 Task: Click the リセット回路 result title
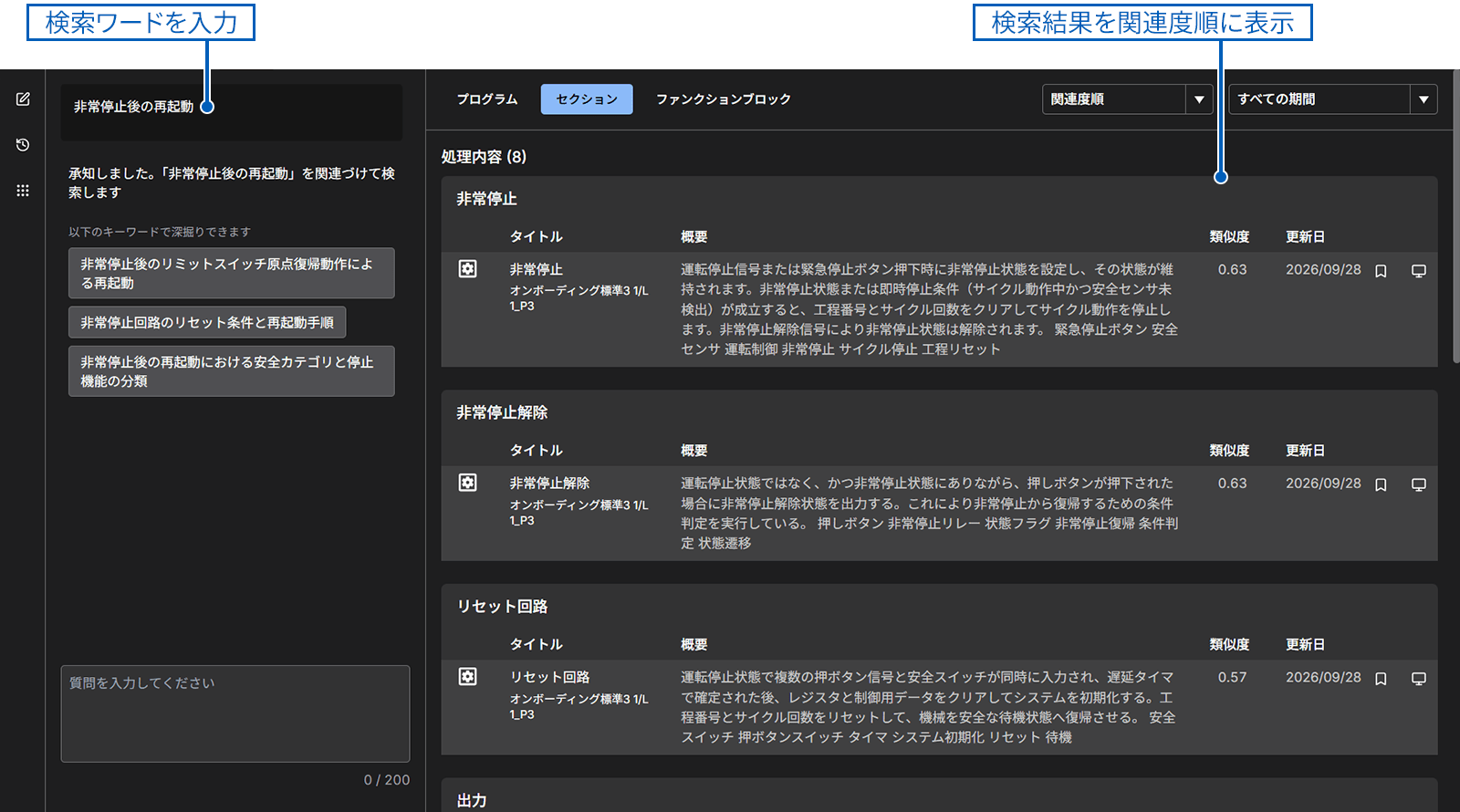click(549, 677)
